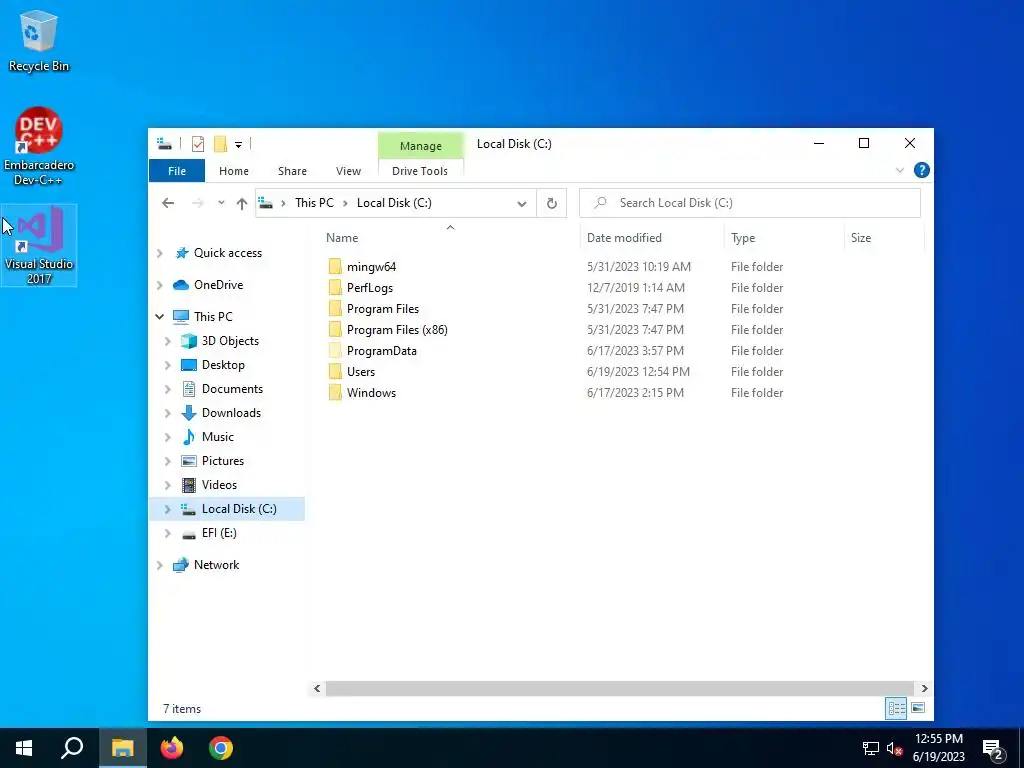This screenshot has width=1024, height=768.
Task: Select the Program Files (x86) folder icon
Action: (335, 329)
